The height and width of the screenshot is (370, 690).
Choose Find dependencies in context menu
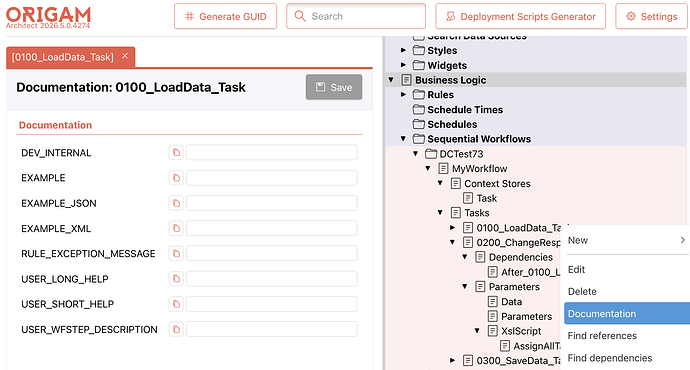(x=627, y=358)
